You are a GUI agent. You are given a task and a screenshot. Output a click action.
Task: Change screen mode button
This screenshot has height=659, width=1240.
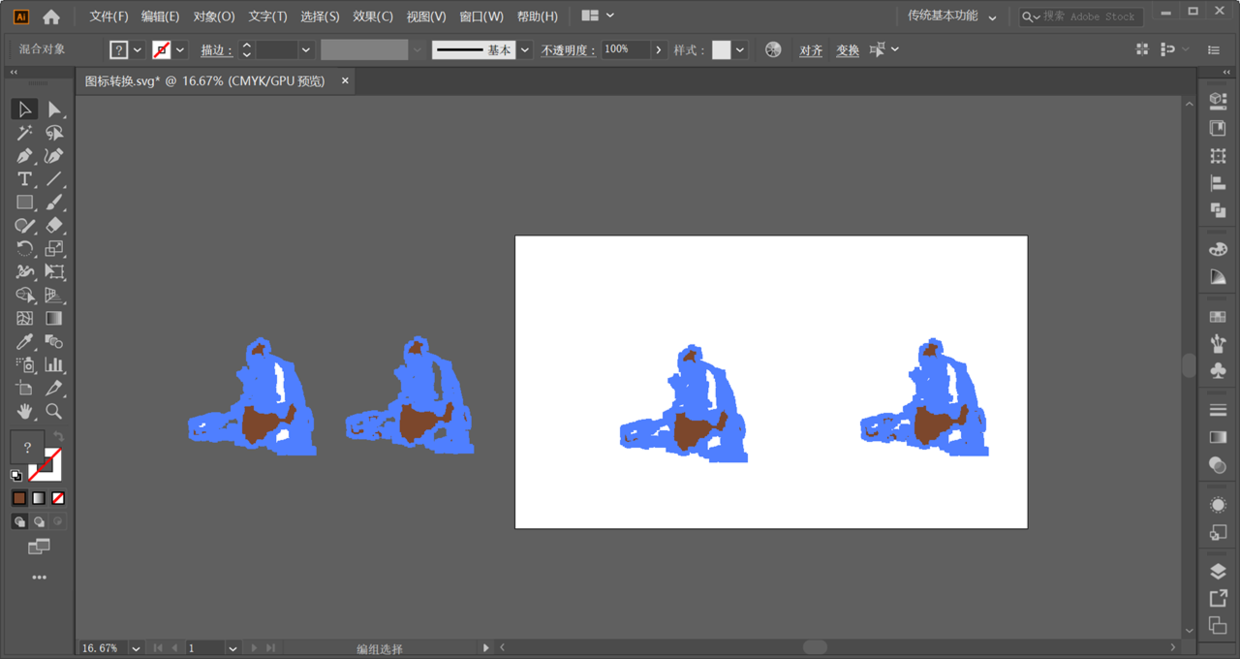(39, 547)
